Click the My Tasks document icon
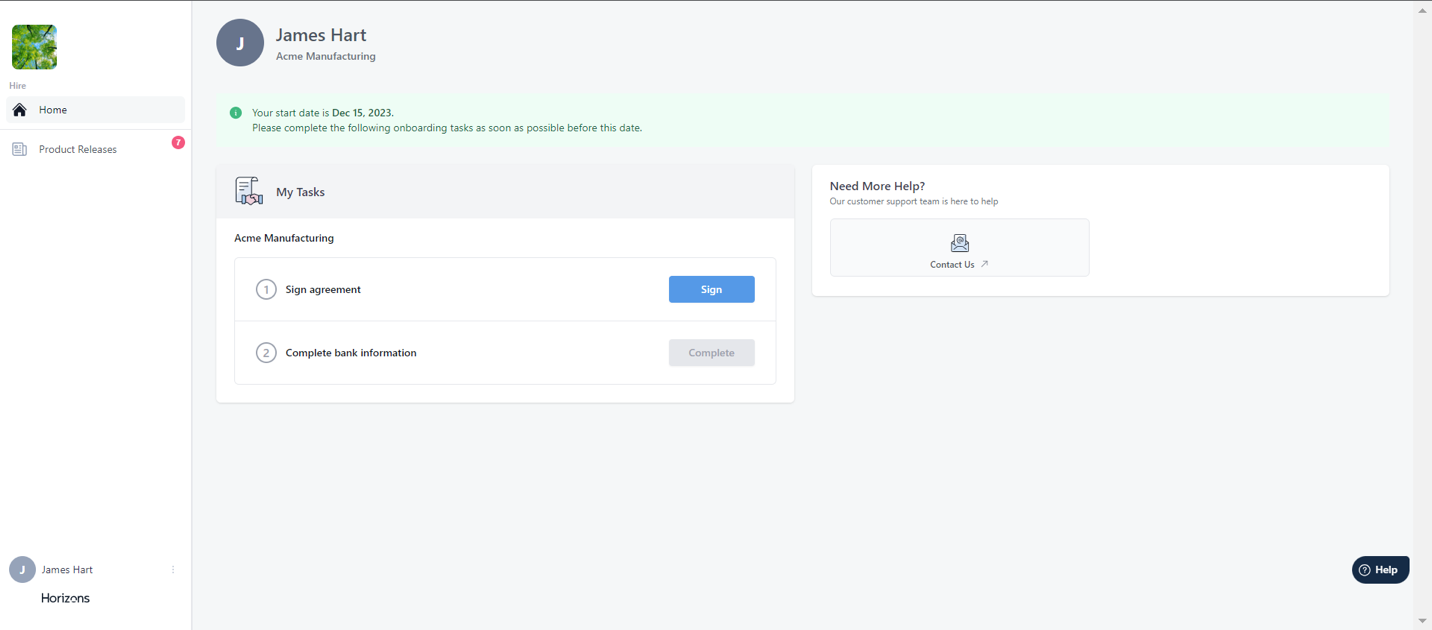This screenshot has width=1432, height=630. pos(249,191)
